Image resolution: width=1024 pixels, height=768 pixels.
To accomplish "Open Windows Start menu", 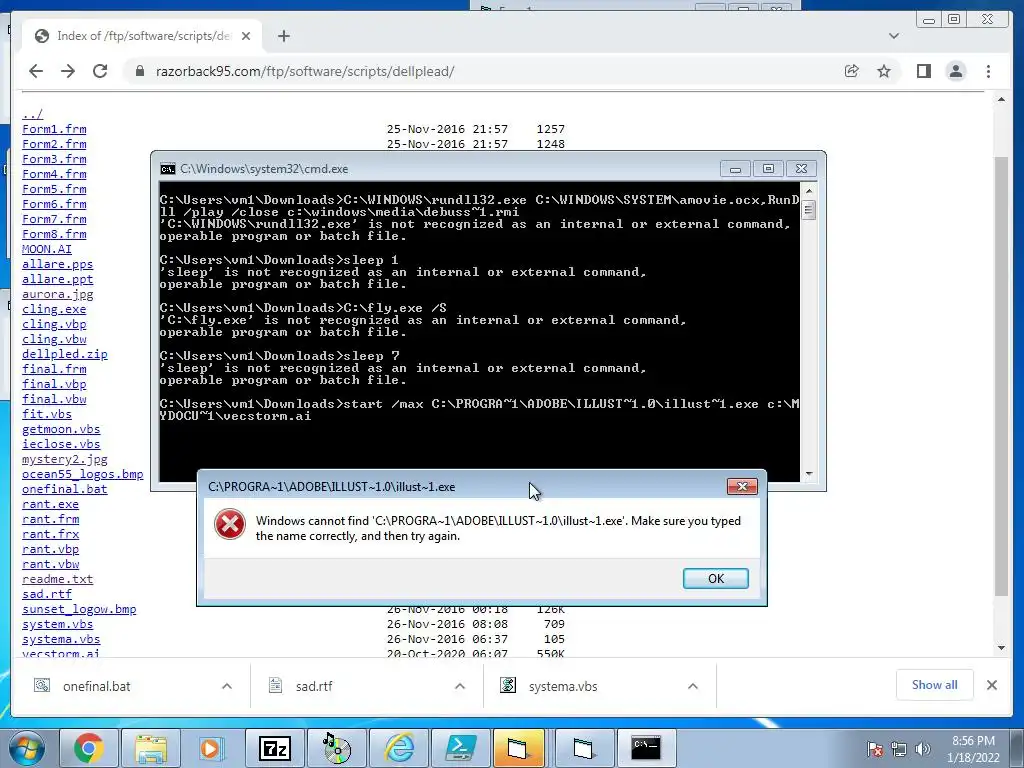I will (27, 748).
